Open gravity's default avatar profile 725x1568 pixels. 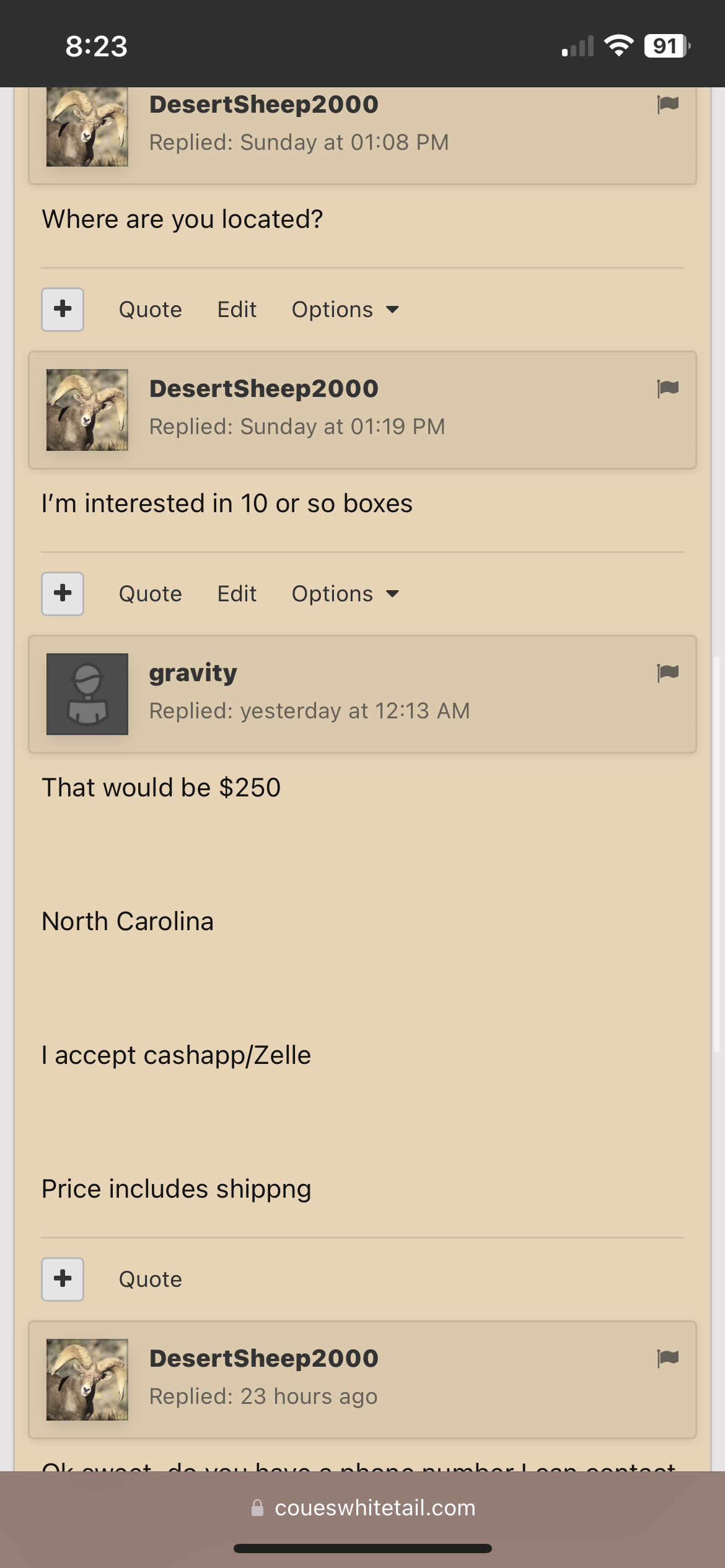click(x=87, y=694)
